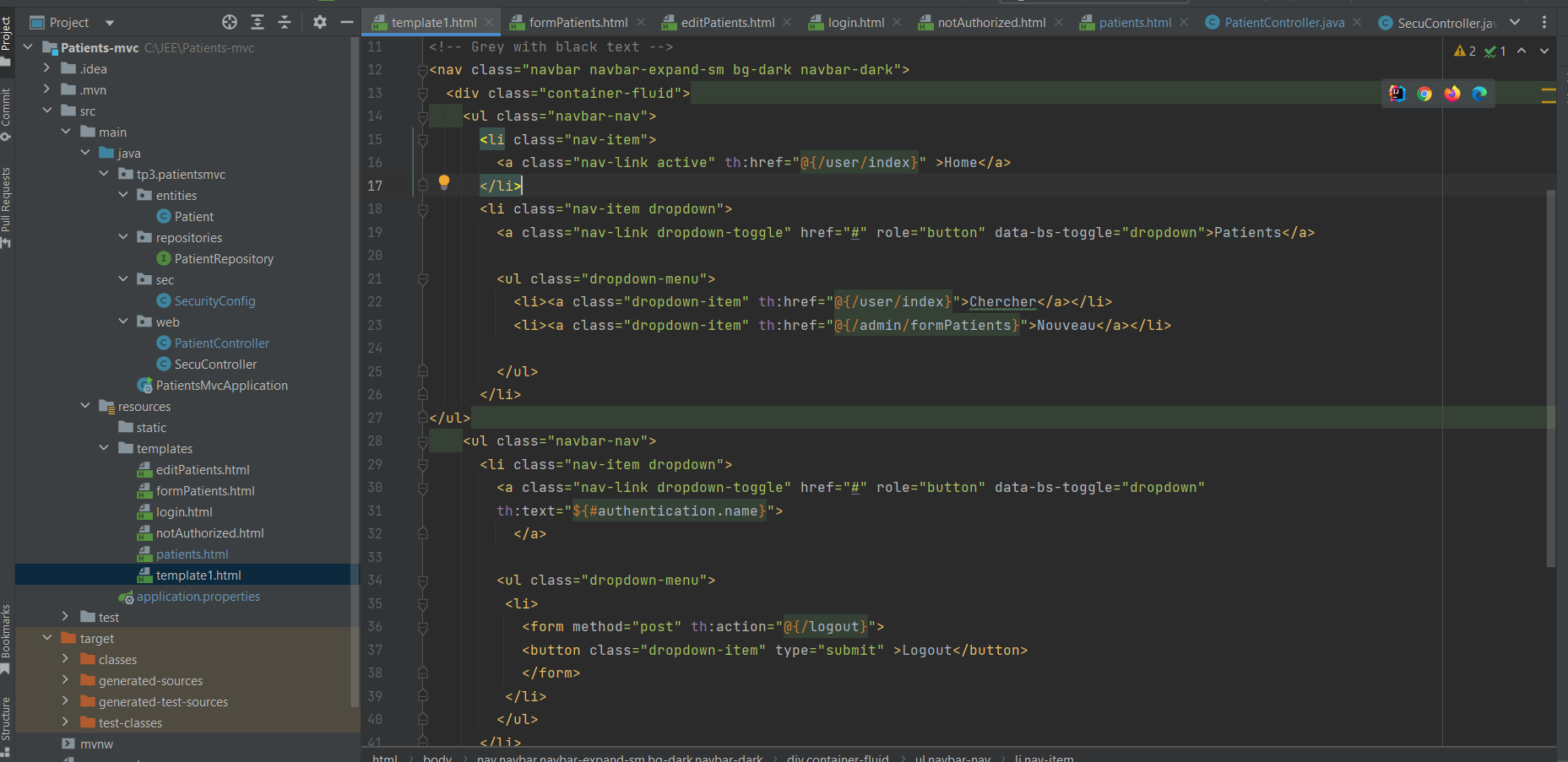The height and width of the screenshot is (762, 1568).
Task: Click the Collapse All icon in the Project panel
Action: tap(285, 22)
